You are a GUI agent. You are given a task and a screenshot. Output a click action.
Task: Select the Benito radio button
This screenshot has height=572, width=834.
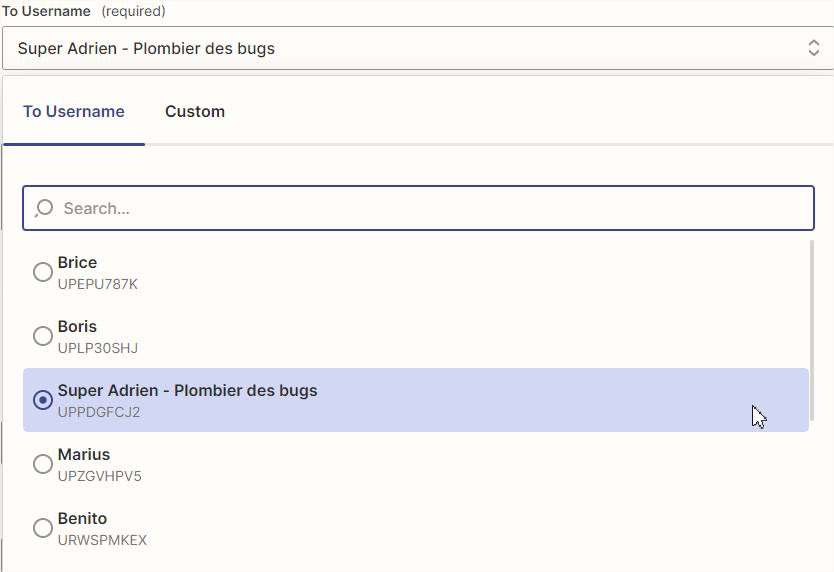coord(43,528)
